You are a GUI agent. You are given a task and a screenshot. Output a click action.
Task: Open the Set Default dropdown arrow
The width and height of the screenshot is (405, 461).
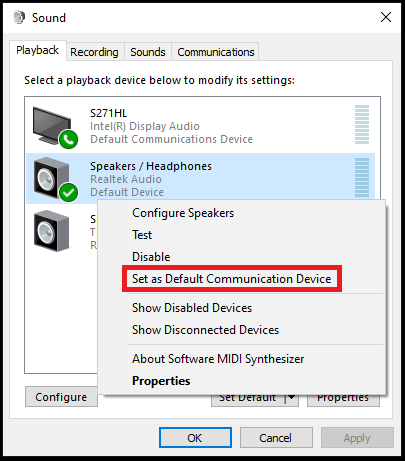[x=292, y=397]
